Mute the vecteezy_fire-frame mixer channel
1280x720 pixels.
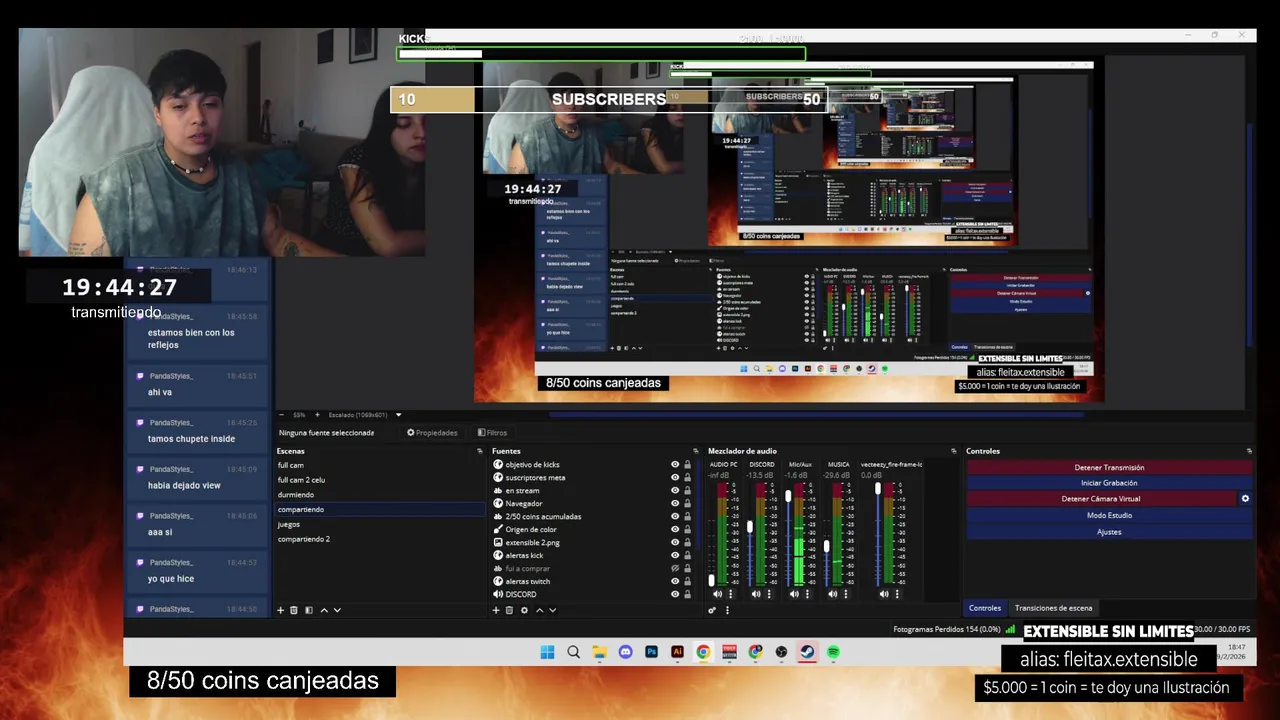click(884, 594)
